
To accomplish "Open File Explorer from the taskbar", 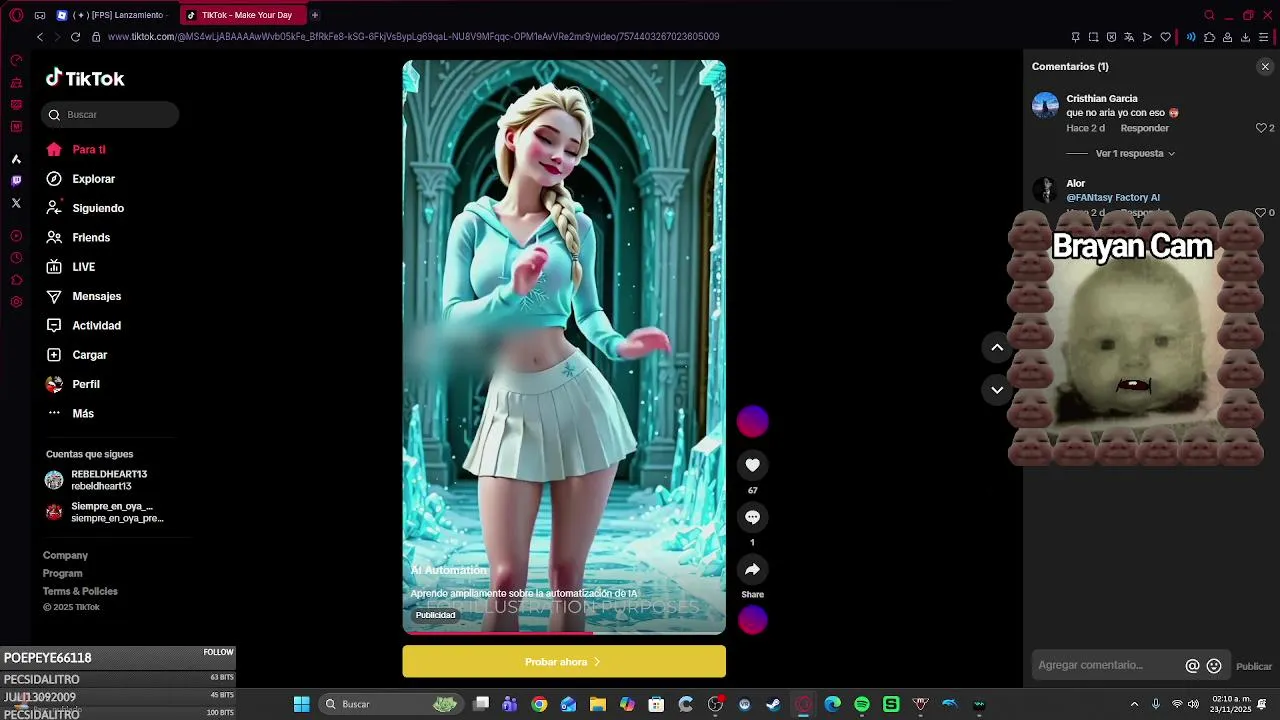I will 598,705.
